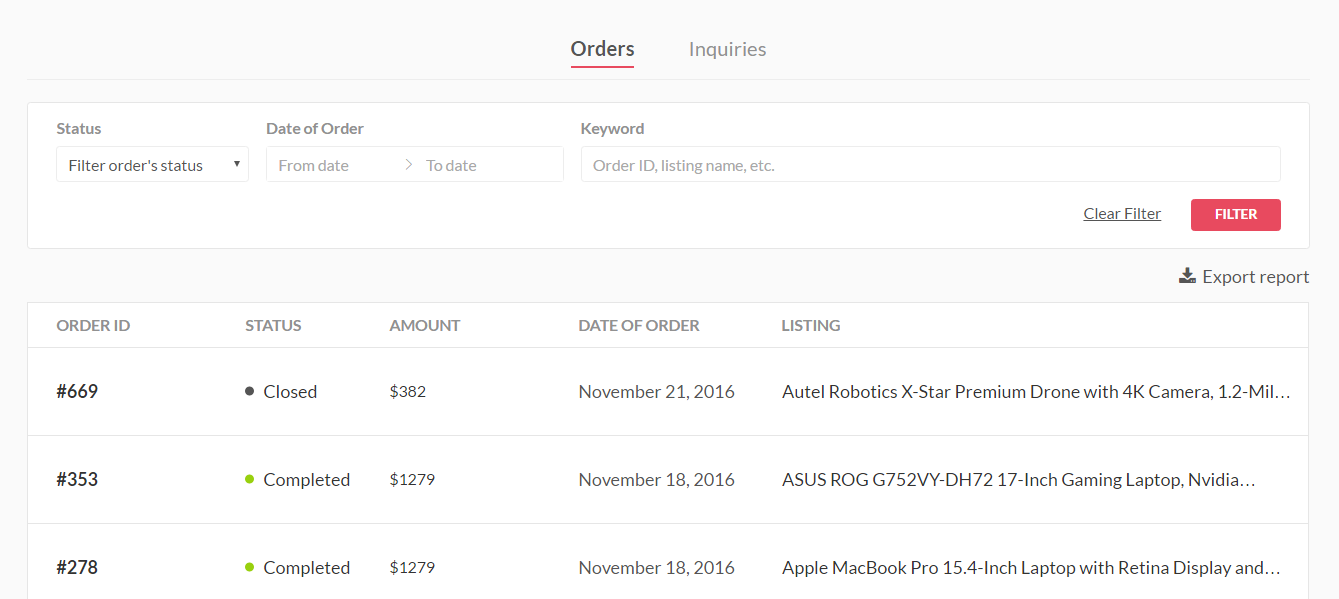
Task: Open order #278
Action: [x=77, y=567]
